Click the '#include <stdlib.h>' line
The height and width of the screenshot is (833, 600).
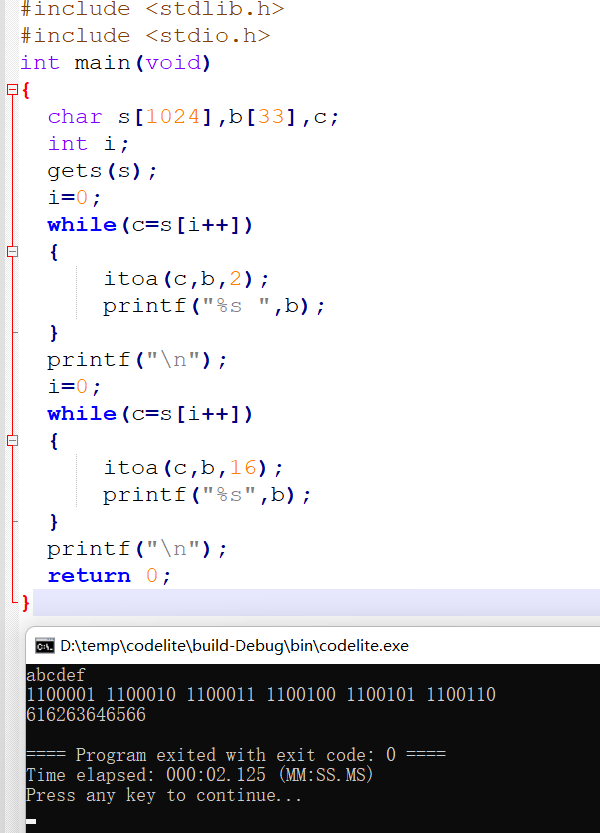[153, 9]
